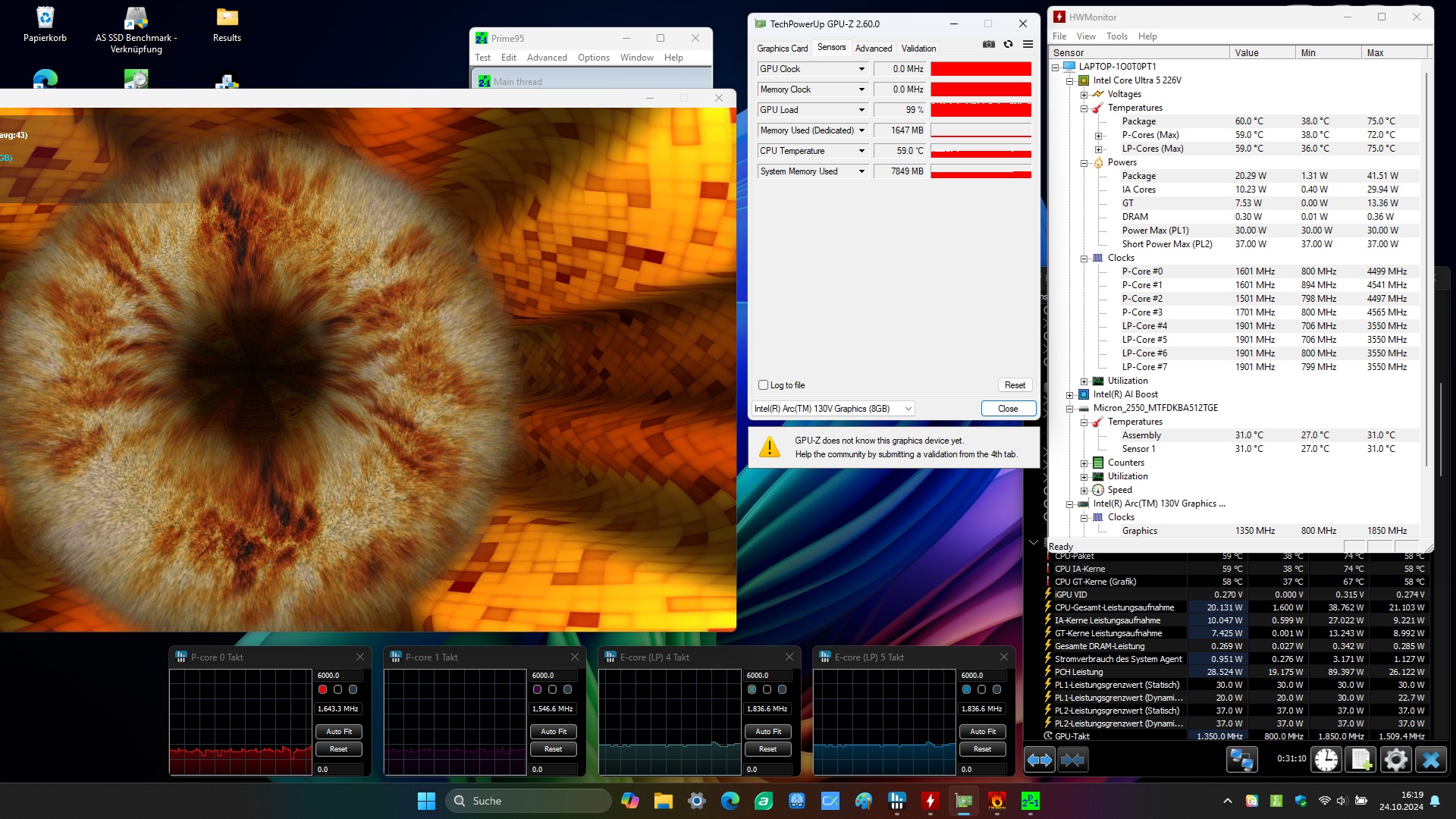Open the GPU-Z hamburger menu icon

pos(1028,45)
